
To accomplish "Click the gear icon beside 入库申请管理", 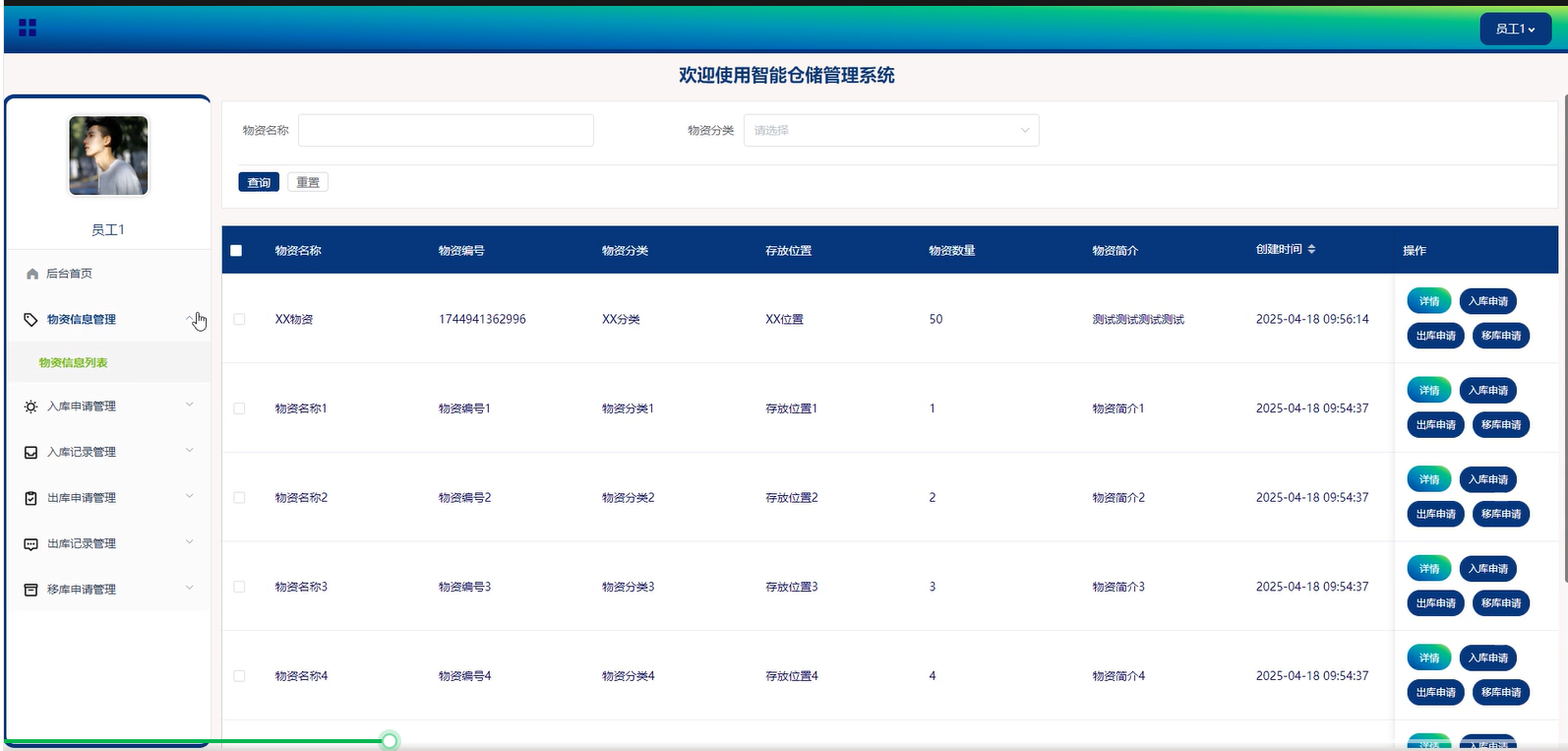I will point(30,407).
